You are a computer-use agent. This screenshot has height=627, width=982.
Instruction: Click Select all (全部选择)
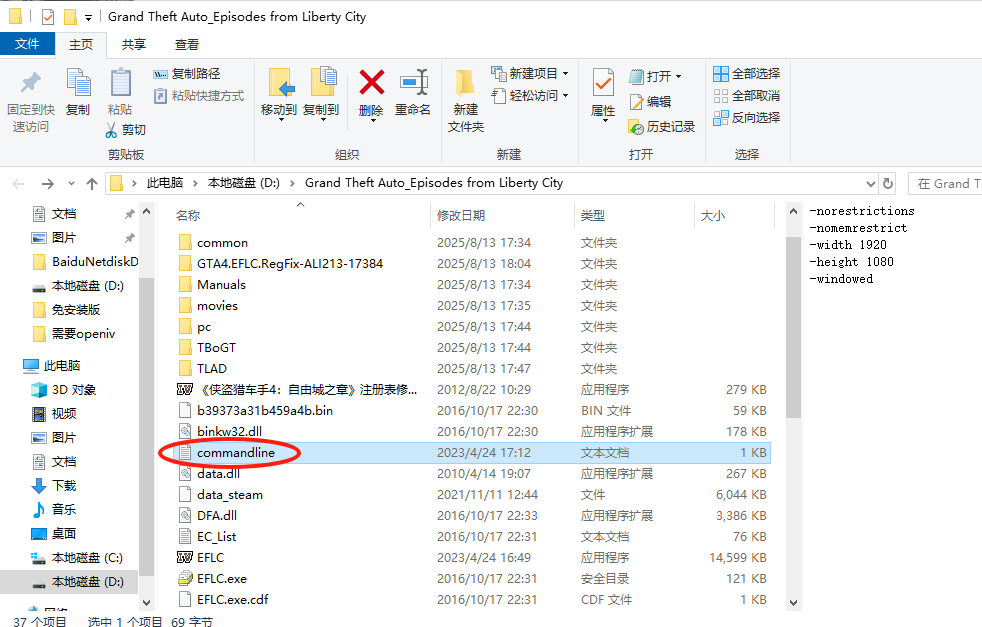coord(747,74)
